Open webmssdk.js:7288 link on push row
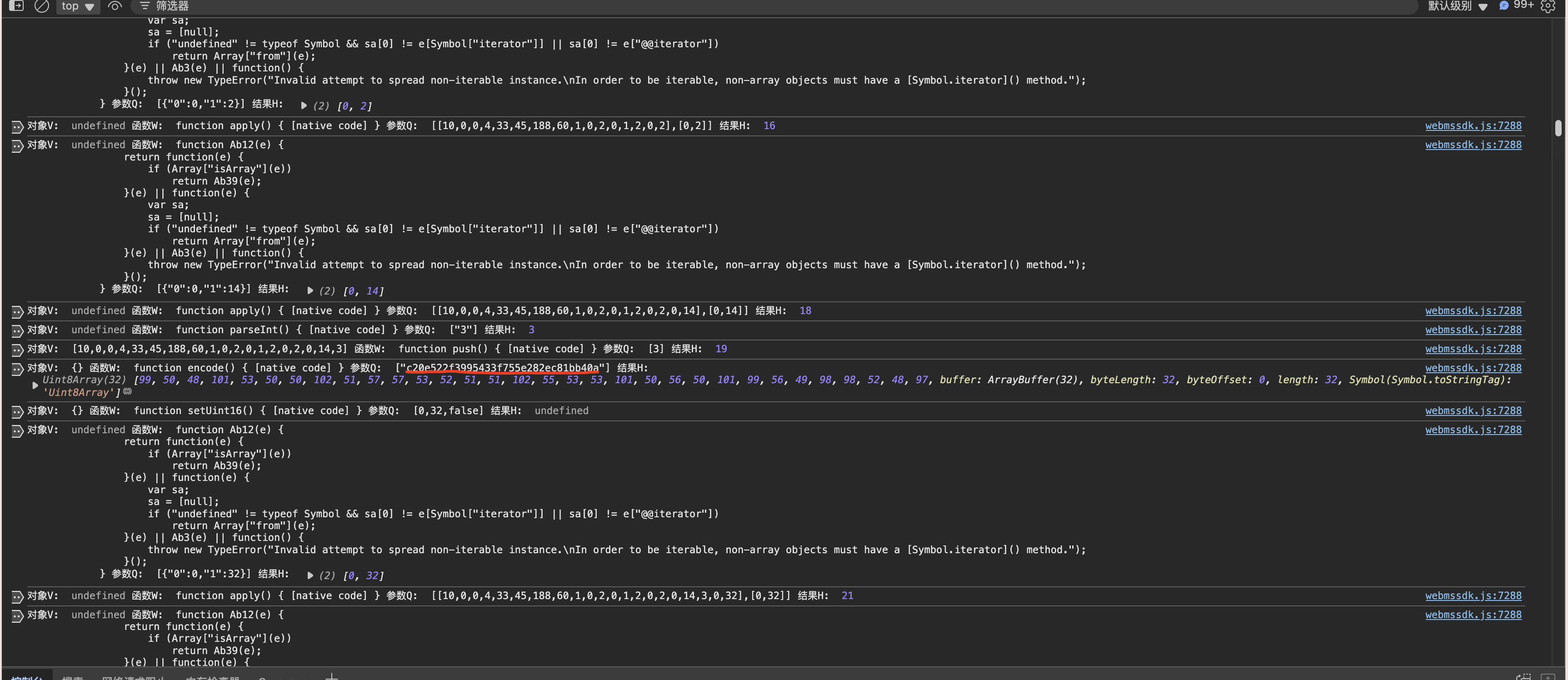 [x=1473, y=349]
